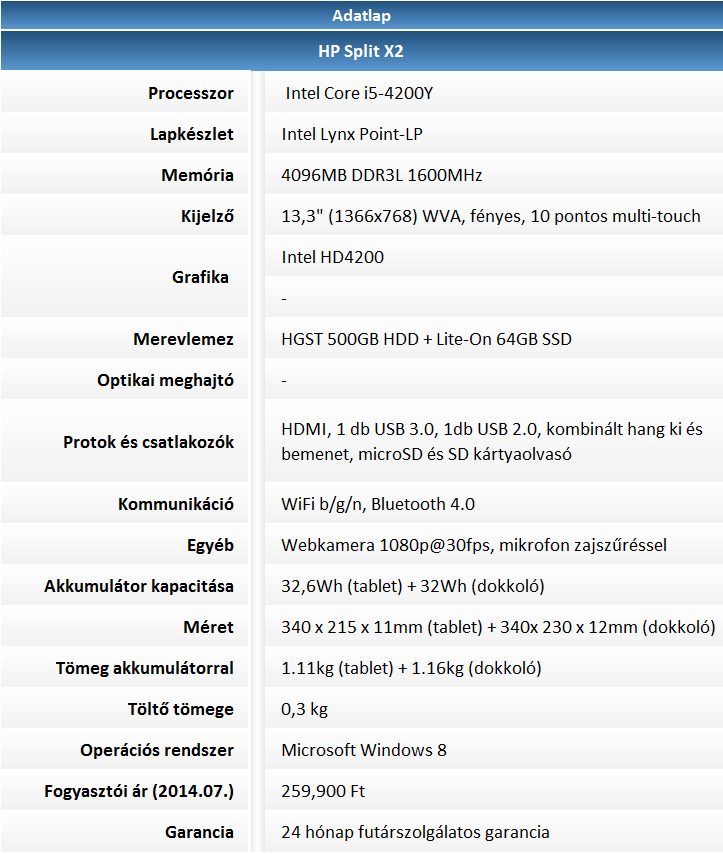The width and height of the screenshot is (723, 854).
Task: Click the Töltő tömege label
Action: [x=180, y=709]
